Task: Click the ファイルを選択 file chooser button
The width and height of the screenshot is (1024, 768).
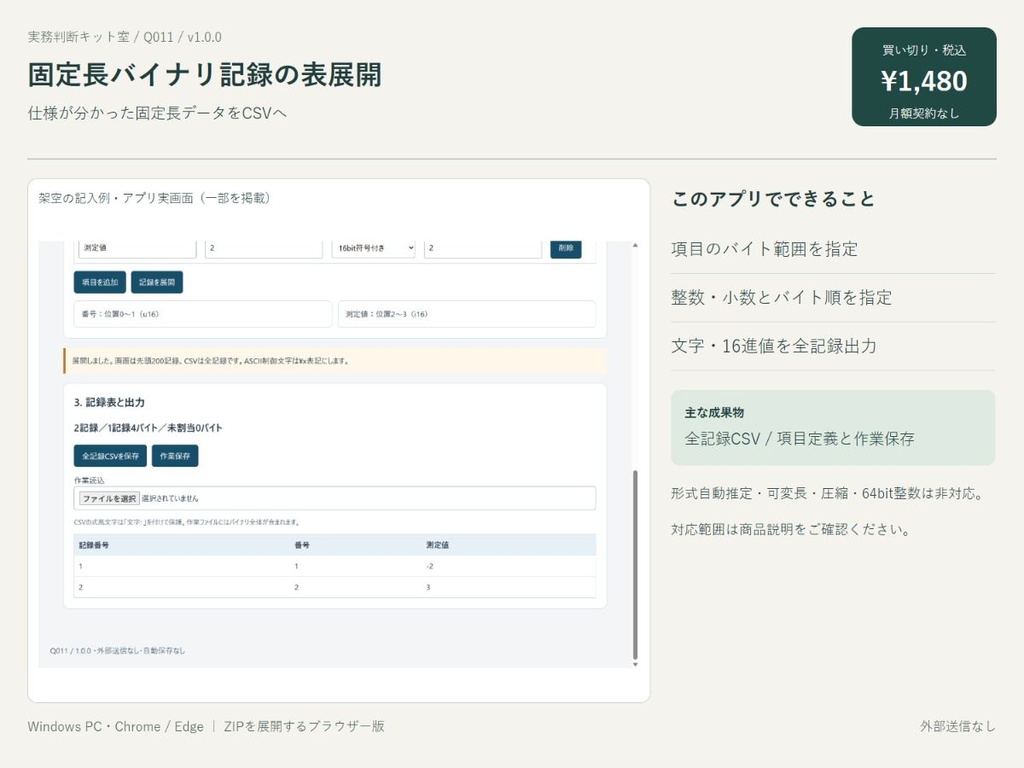Action: coord(109,498)
